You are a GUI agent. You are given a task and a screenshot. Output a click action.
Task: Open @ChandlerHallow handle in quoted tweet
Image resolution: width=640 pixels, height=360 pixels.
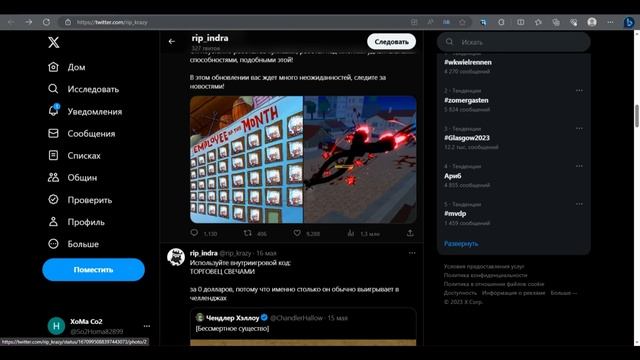pos(296,318)
